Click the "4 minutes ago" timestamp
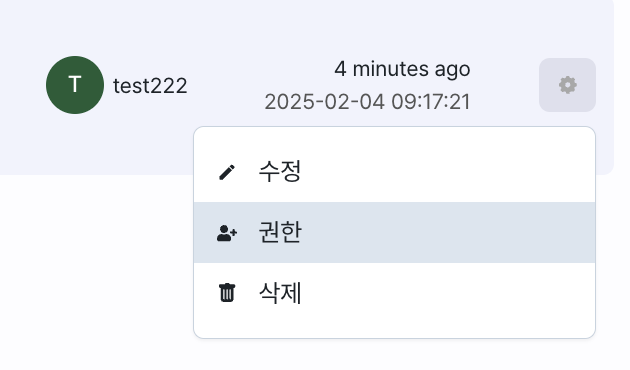This screenshot has height=370, width=630. (402, 69)
